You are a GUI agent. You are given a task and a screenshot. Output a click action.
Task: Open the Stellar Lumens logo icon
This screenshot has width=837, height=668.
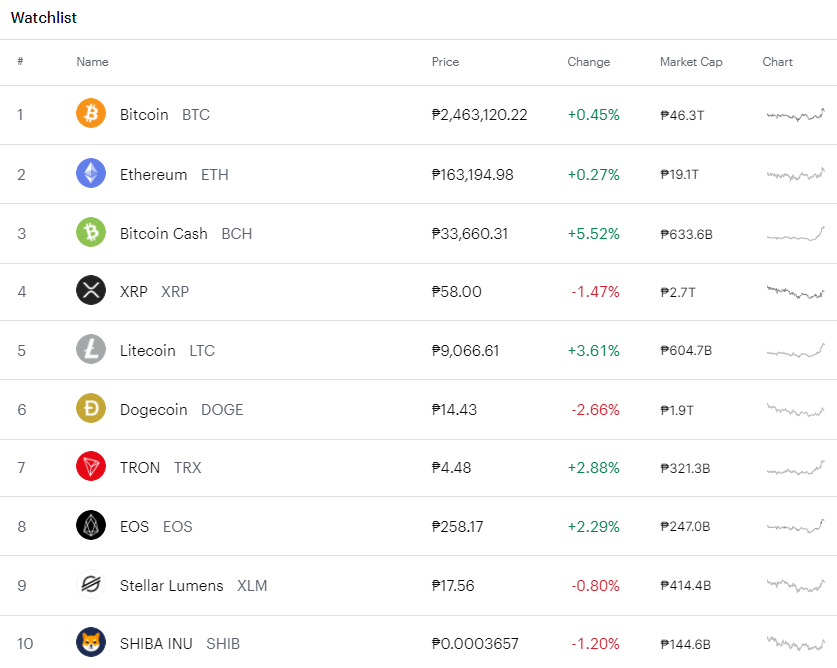pos(91,584)
